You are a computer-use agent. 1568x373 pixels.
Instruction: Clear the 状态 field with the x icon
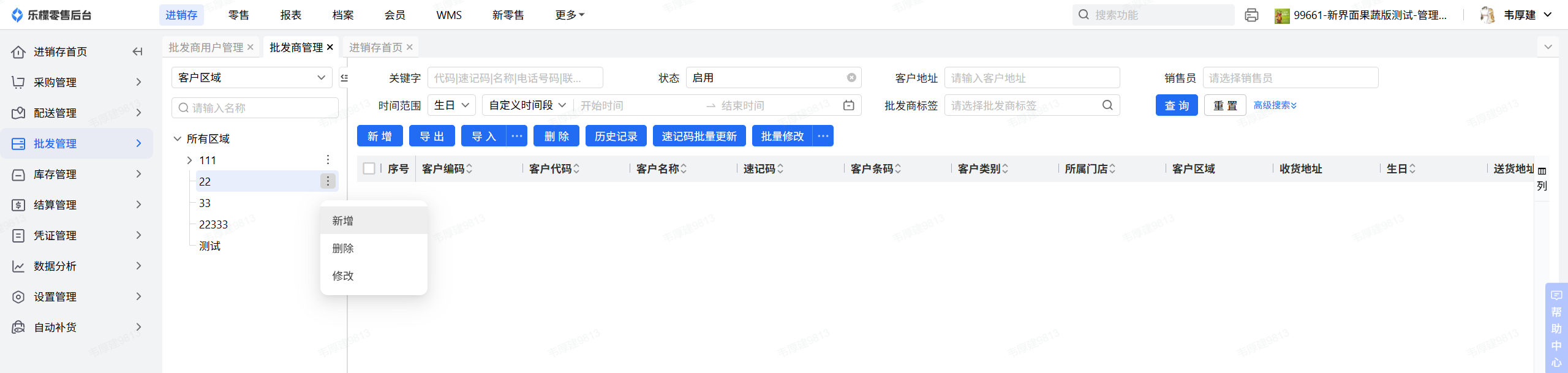851,78
